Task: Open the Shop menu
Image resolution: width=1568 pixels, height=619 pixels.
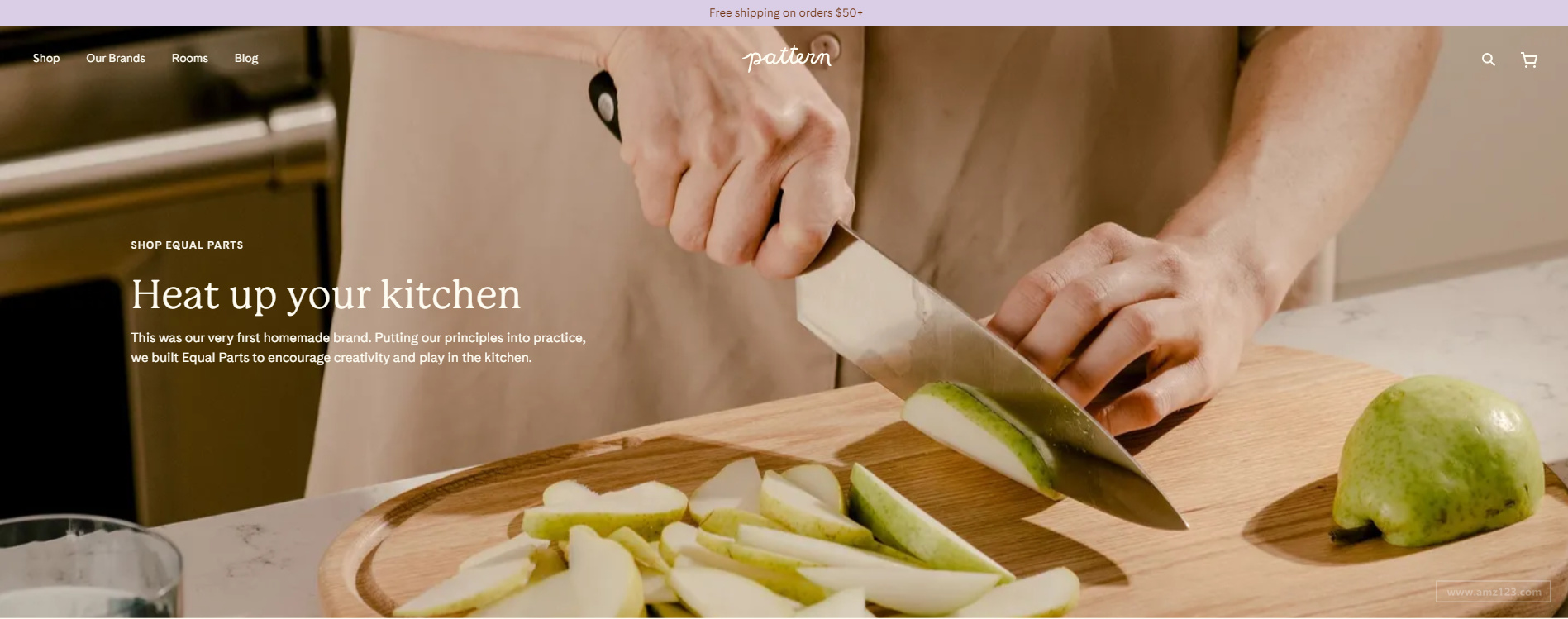Action: (46, 58)
